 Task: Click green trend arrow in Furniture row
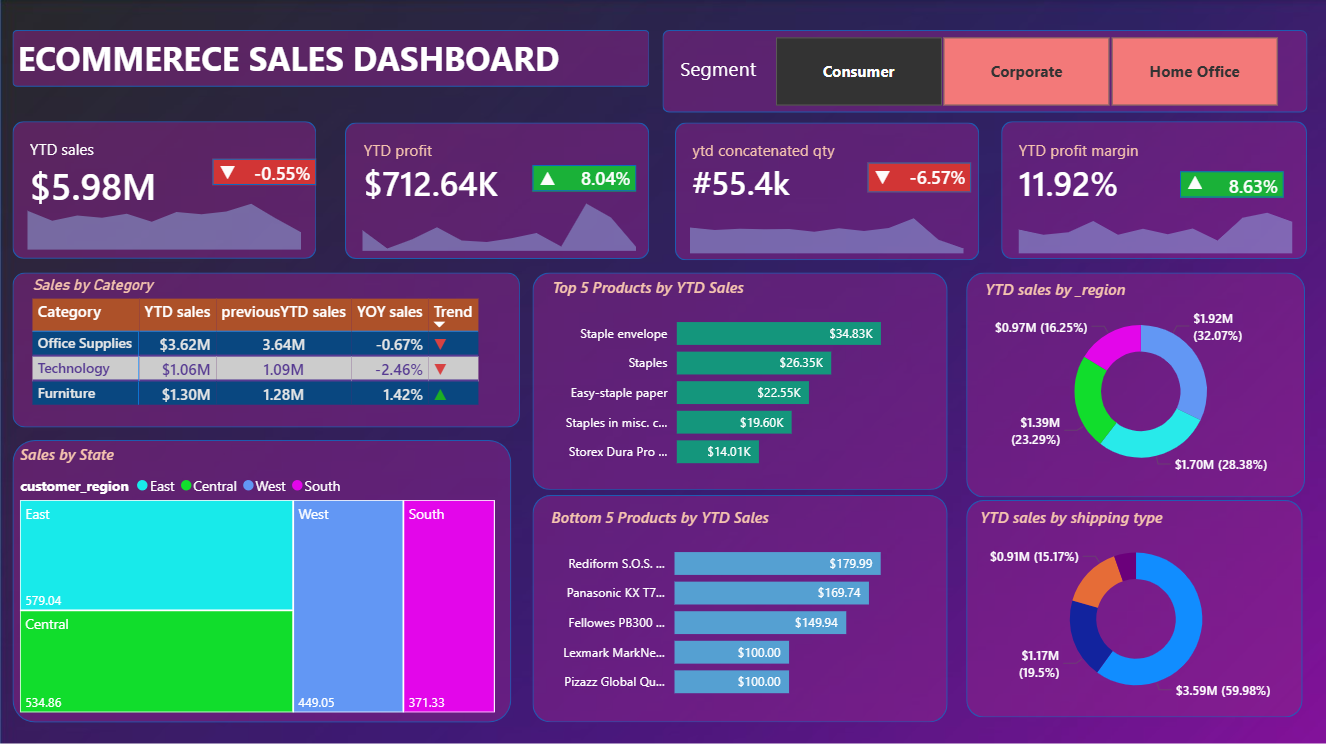point(440,394)
